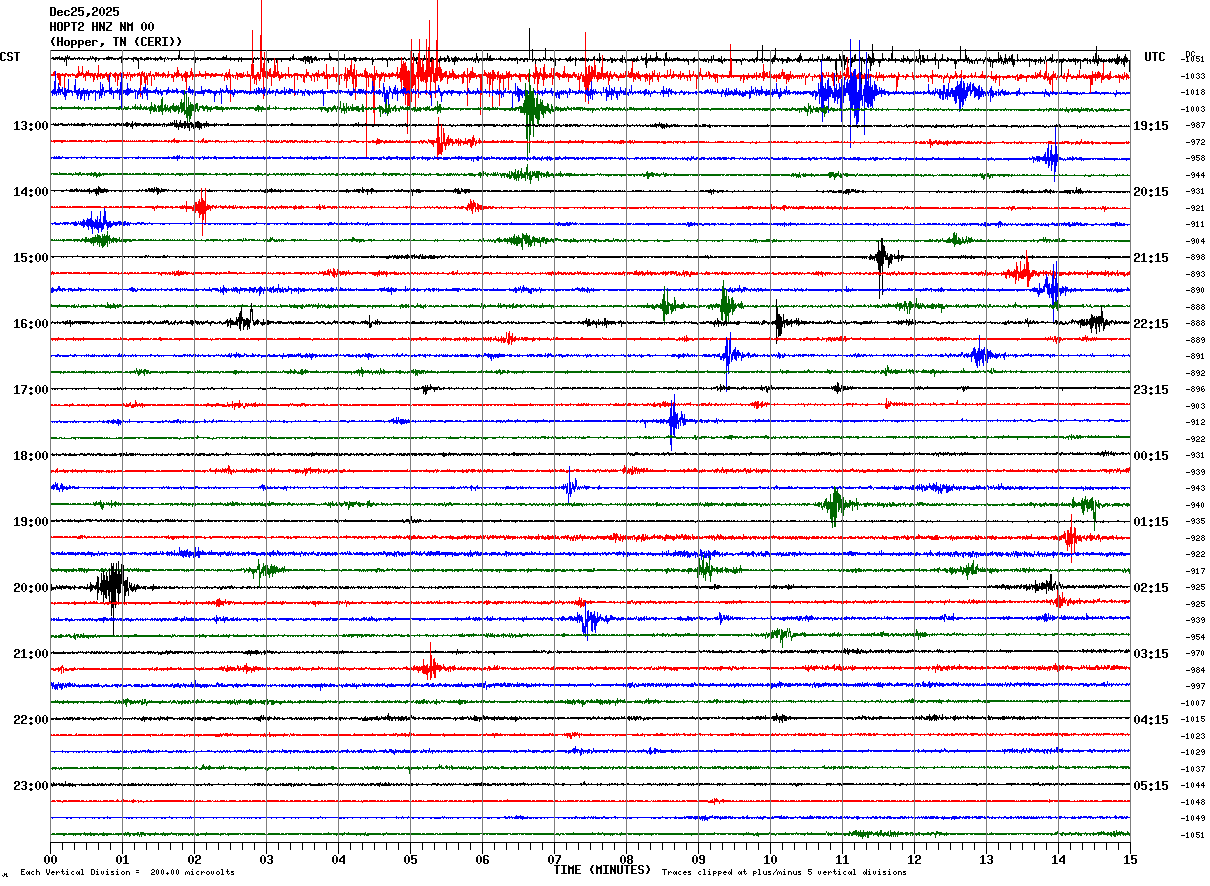Click the date label Dec25,2025
The height and width of the screenshot is (886, 1210).
(x=84, y=12)
